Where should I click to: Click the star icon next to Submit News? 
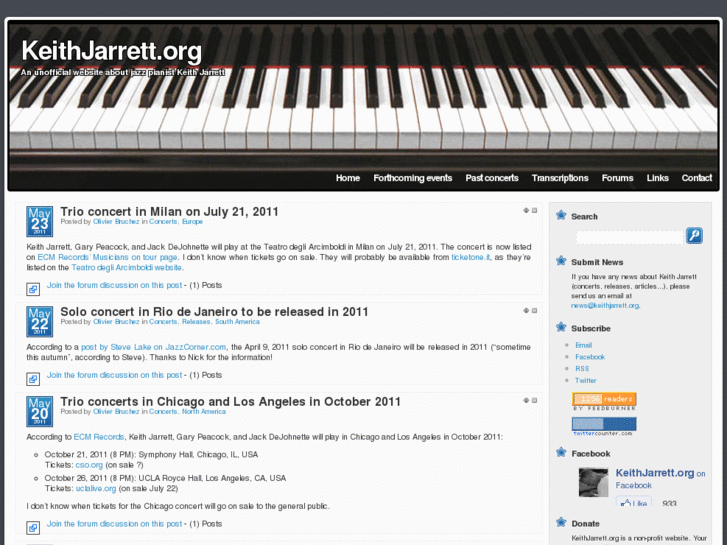pyautogui.click(x=561, y=261)
